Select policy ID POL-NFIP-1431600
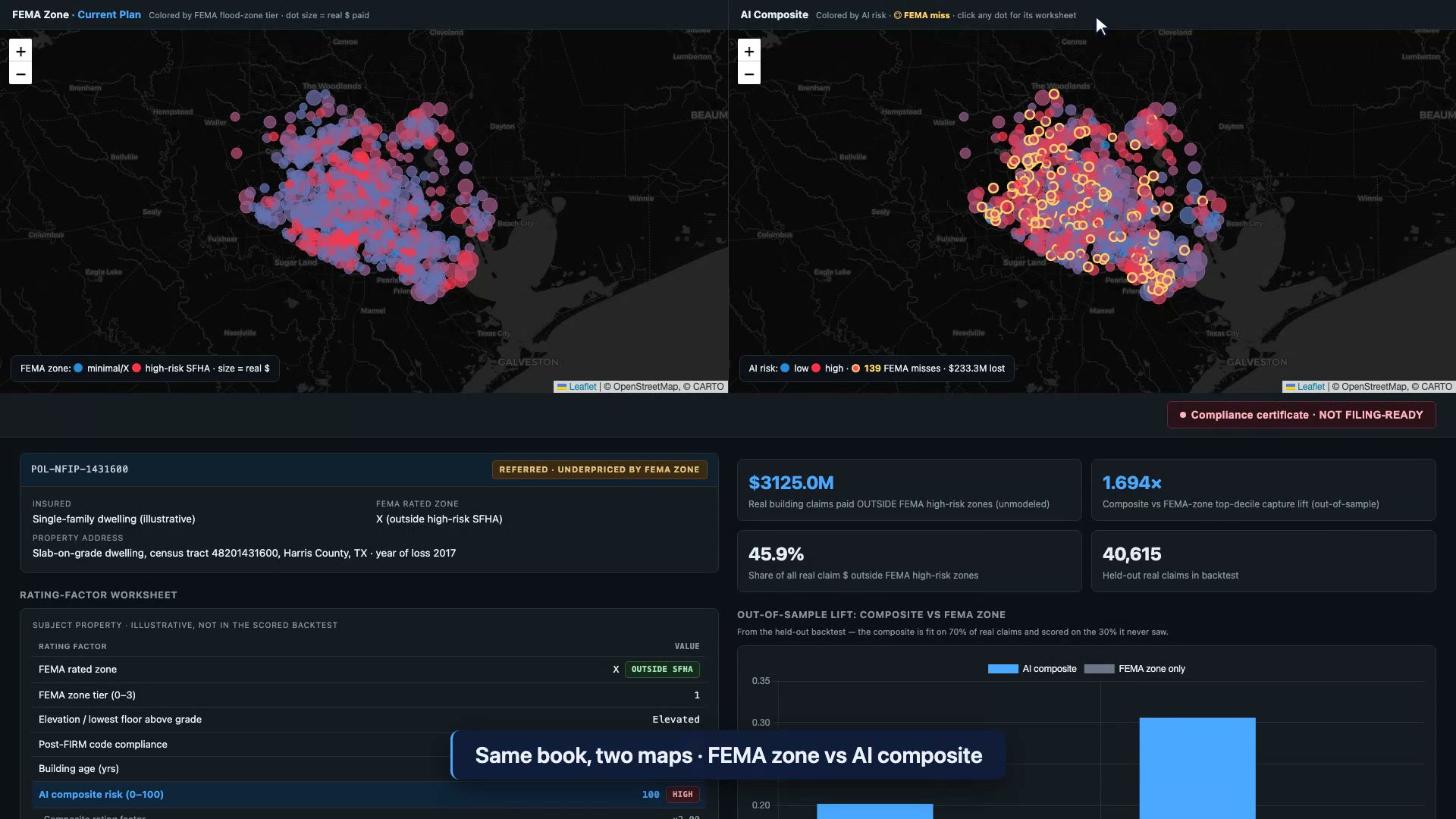Image resolution: width=1456 pixels, height=819 pixels. [x=80, y=469]
